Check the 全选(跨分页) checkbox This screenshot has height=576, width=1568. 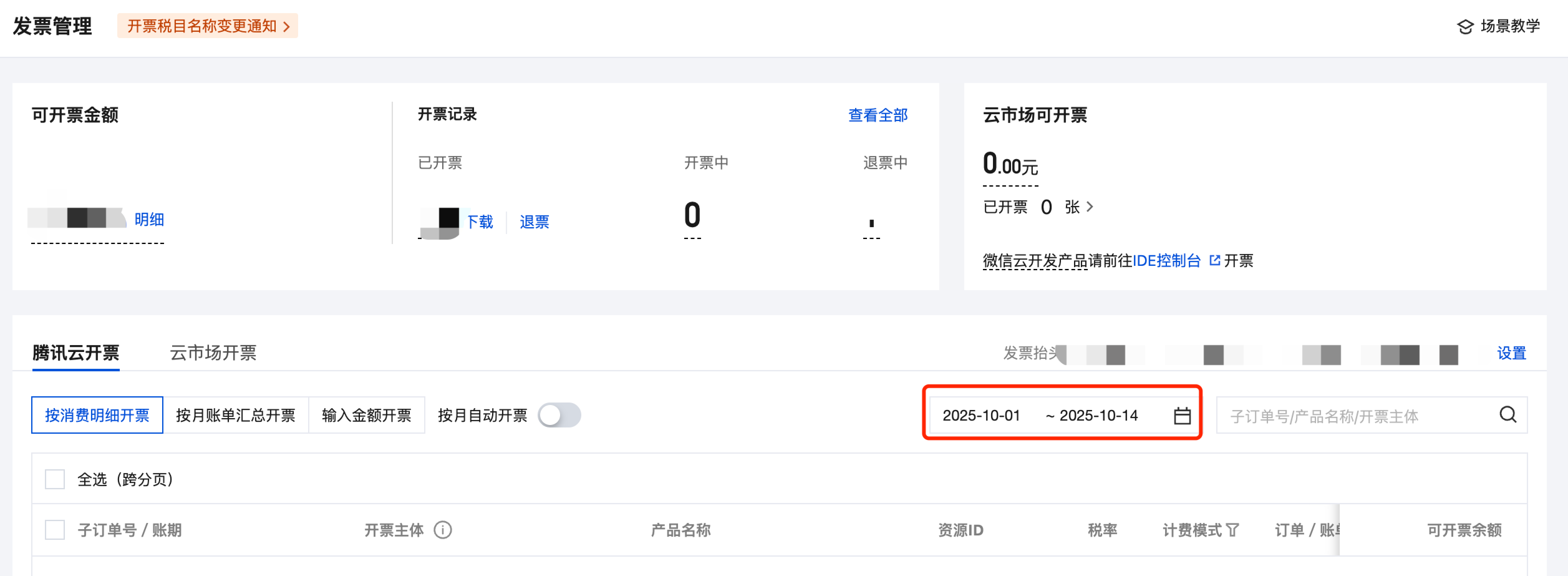pyautogui.click(x=55, y=479)
